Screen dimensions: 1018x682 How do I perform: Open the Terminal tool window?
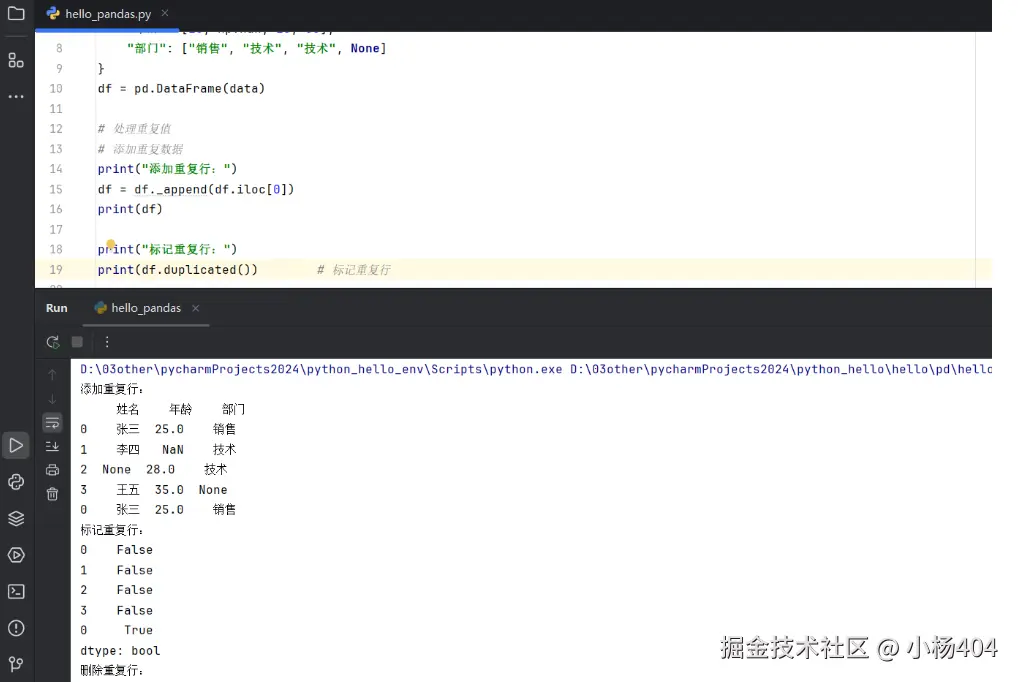click(16, 592)
